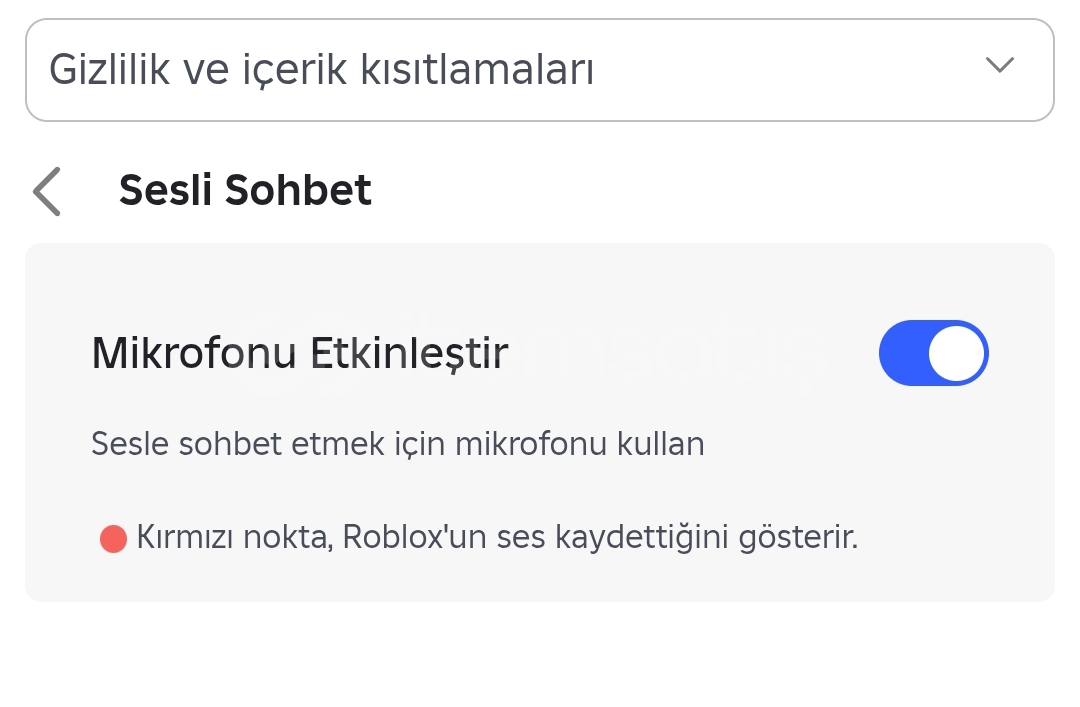Toggle the Mikrofonu Etkinleştir switch
Image resolution: width=1080 pixels, height=707 pixels.
click(x=933, y=353)
